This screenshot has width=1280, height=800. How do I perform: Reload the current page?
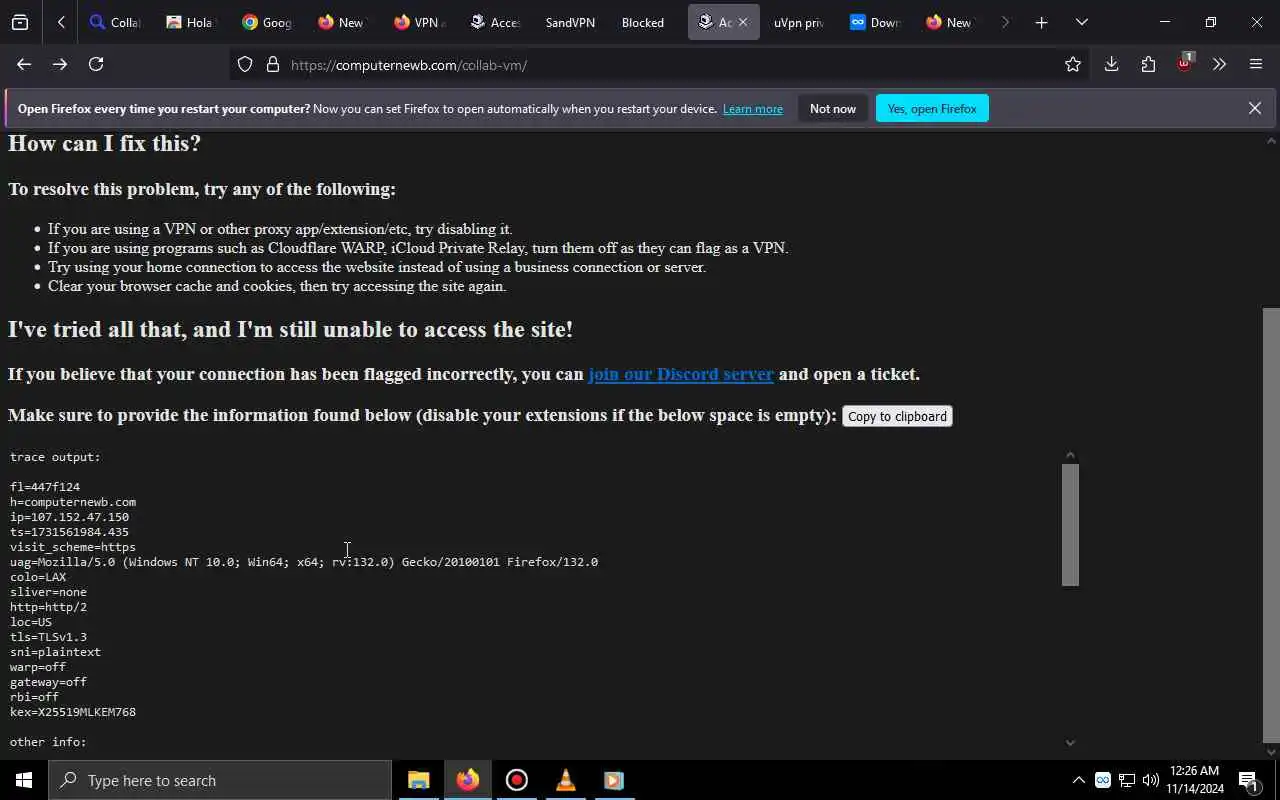pyautogui.click(x=96, y=64)
